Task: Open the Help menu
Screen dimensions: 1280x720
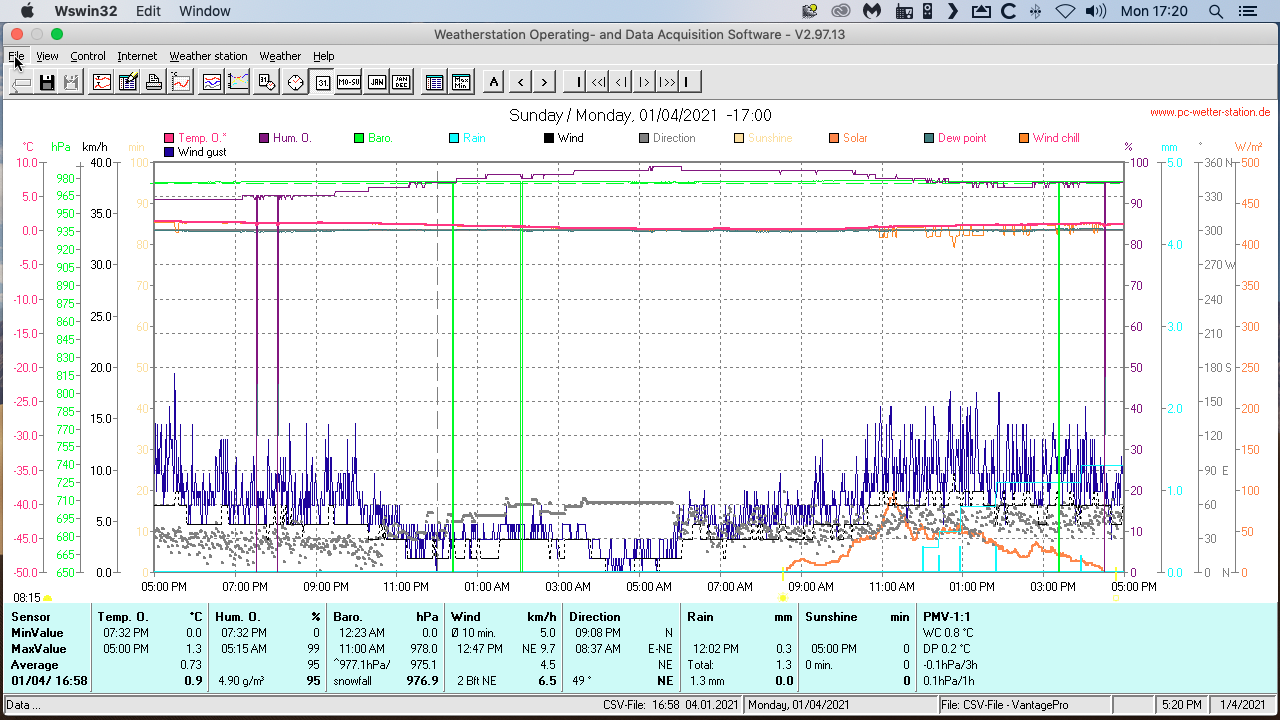Action: click(x=323, y=56)
